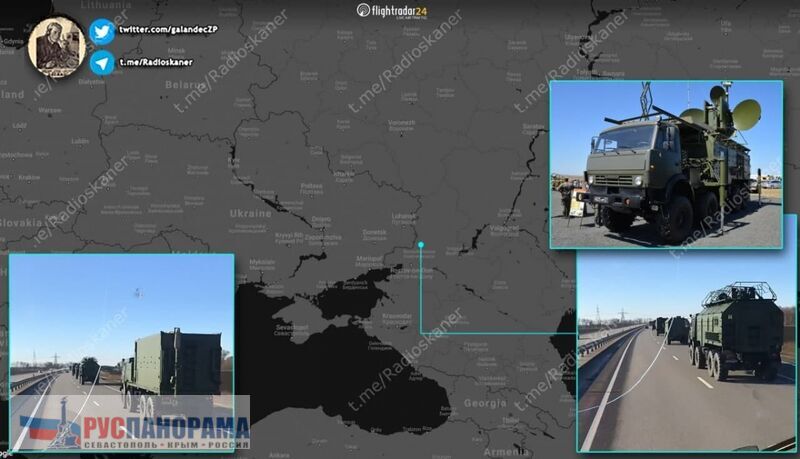
Task: Click the Kryvyi Rih city label
Action: (x=289, y=236)
